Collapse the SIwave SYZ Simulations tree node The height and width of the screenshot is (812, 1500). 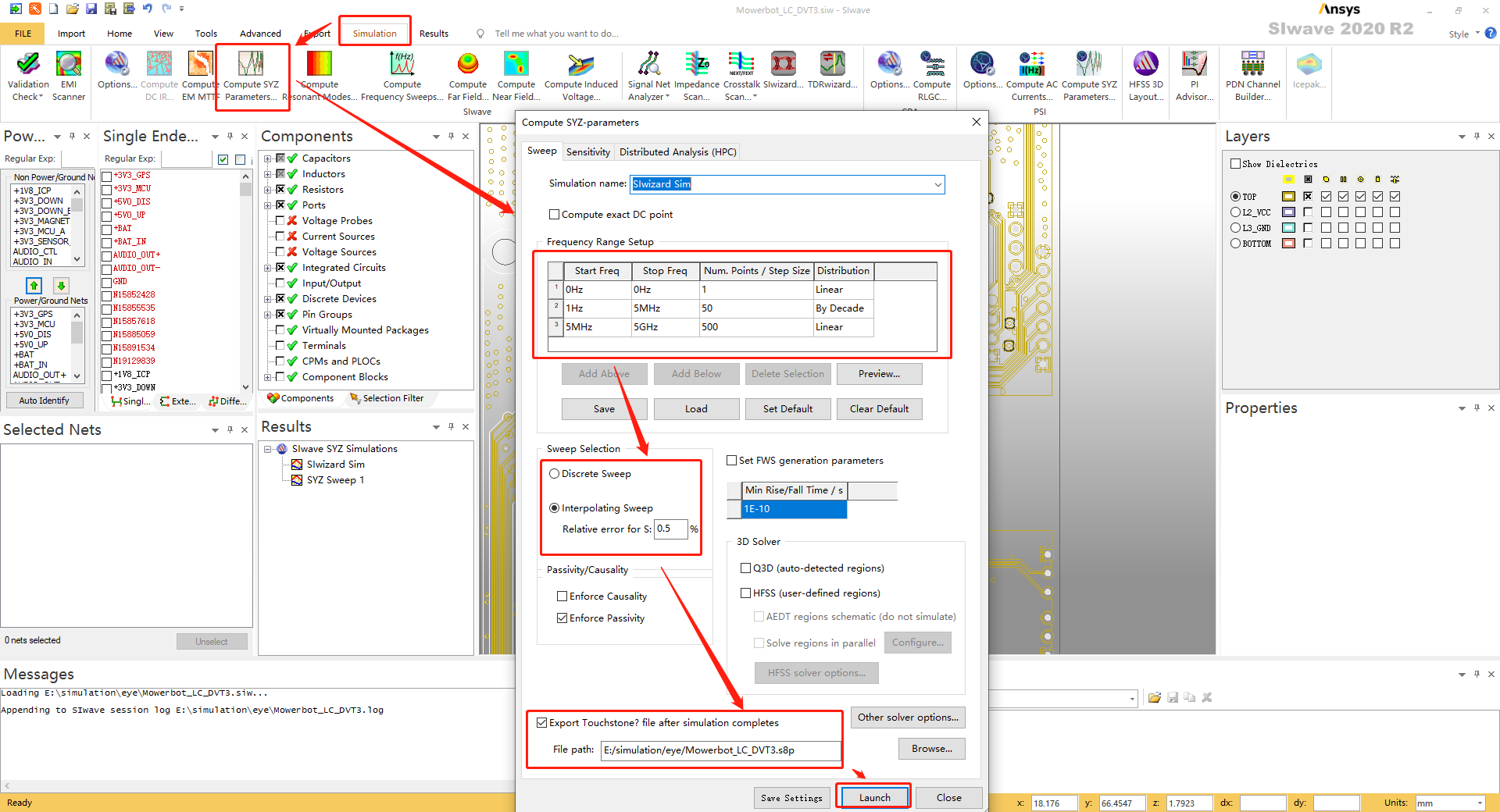pos(270,448)
